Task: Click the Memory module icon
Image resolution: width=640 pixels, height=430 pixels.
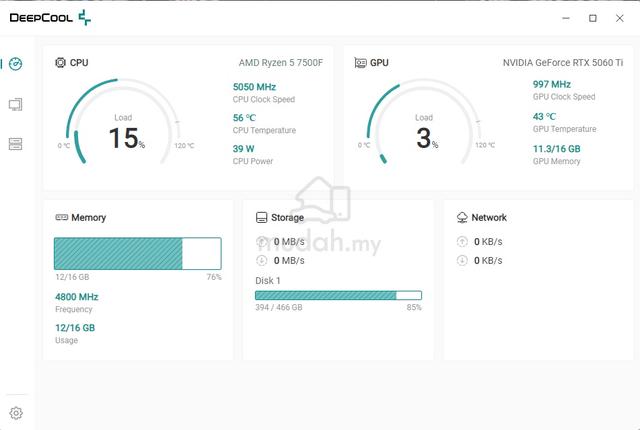Action: pyautogui.click(x=62, y=217)
